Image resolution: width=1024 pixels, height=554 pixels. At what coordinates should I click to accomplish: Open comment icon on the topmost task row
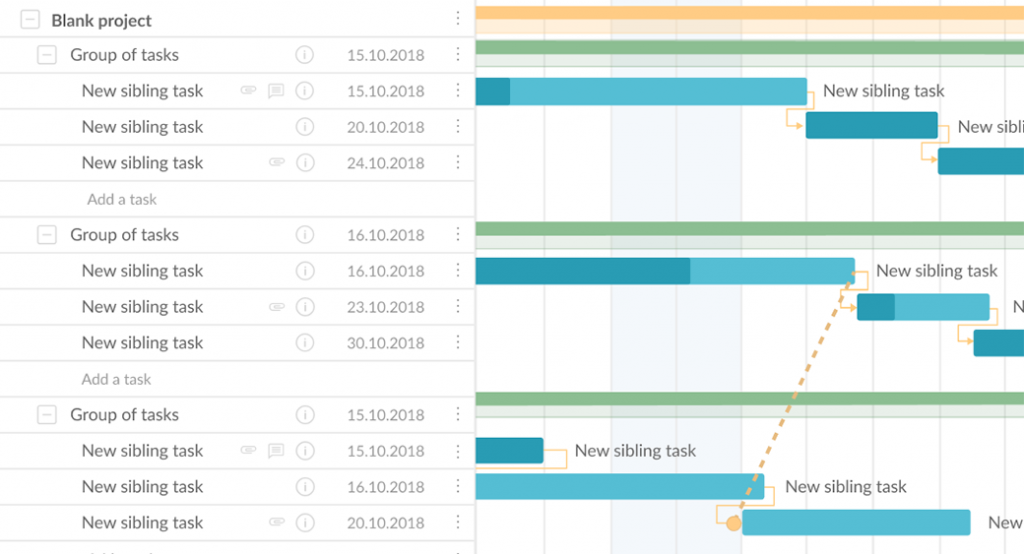276,91
